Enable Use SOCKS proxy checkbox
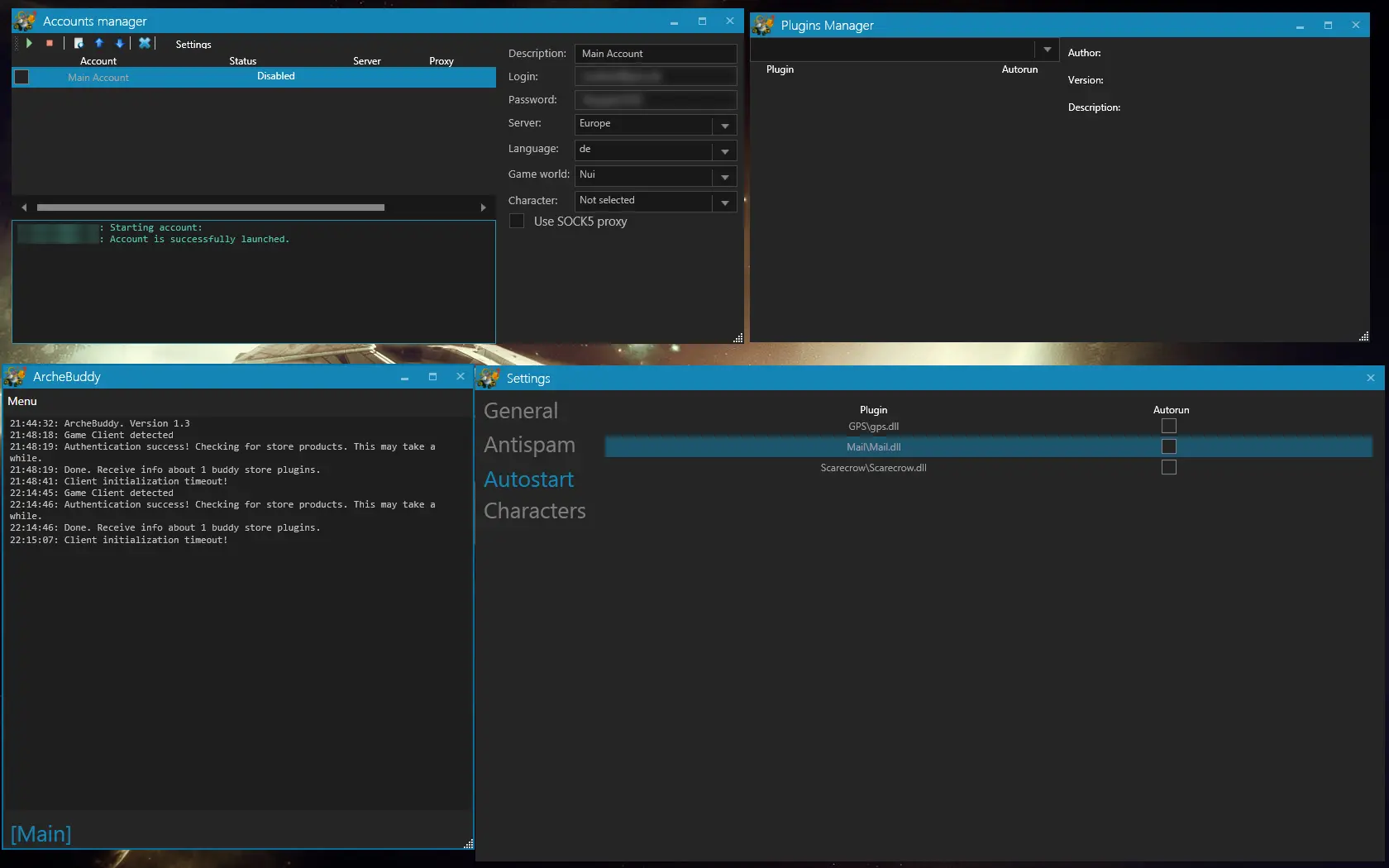 pyautogui.click(x=517, y=222)
